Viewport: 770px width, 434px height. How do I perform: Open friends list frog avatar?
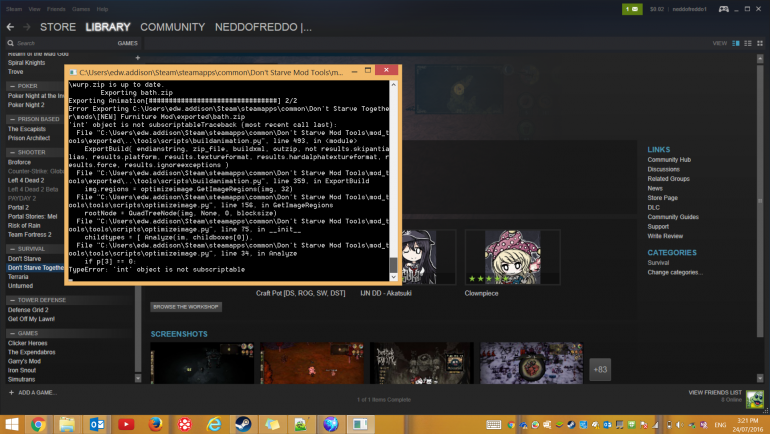tap(755, 399)
